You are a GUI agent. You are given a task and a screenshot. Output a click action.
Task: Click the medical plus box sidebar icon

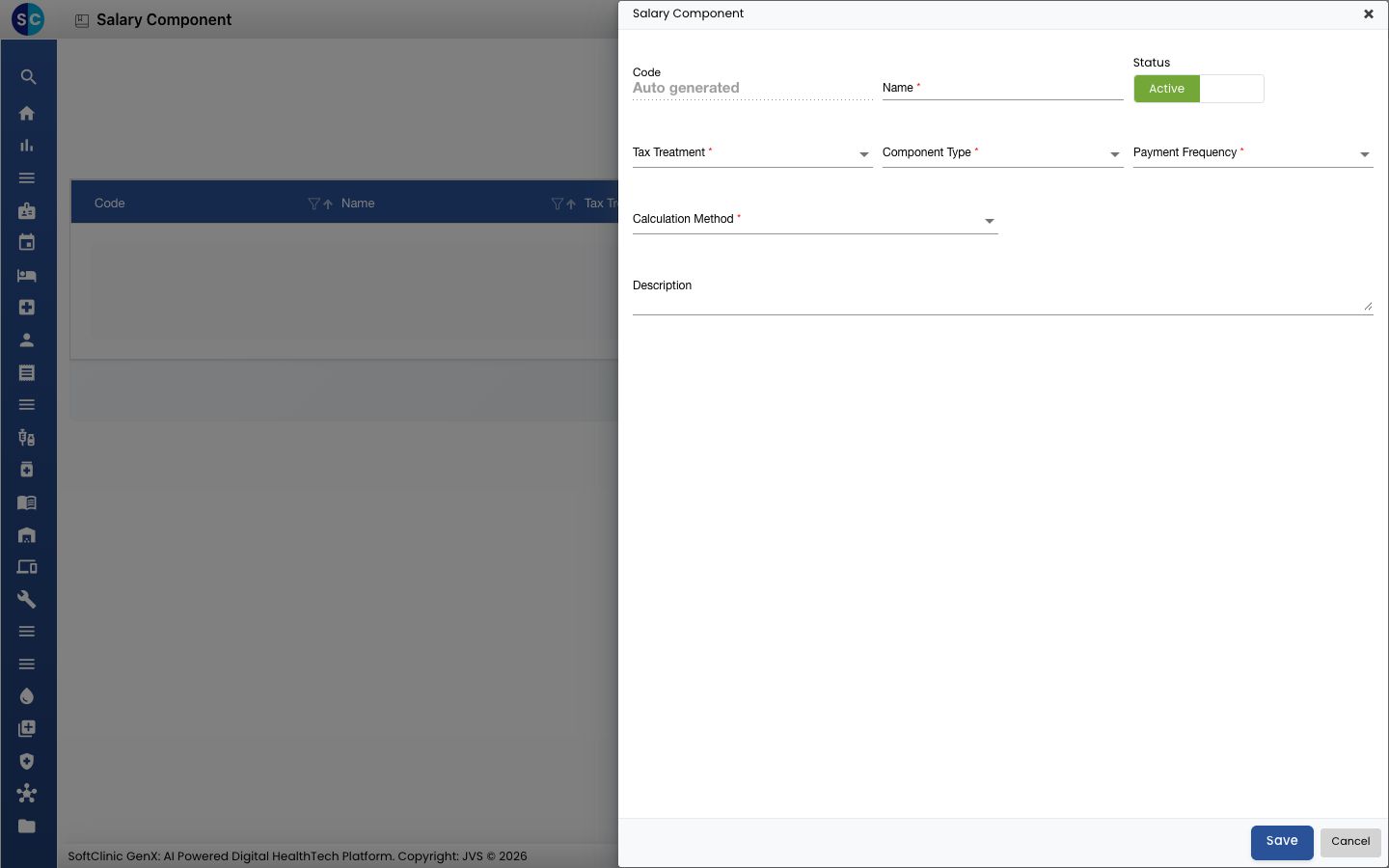[27, 308]
